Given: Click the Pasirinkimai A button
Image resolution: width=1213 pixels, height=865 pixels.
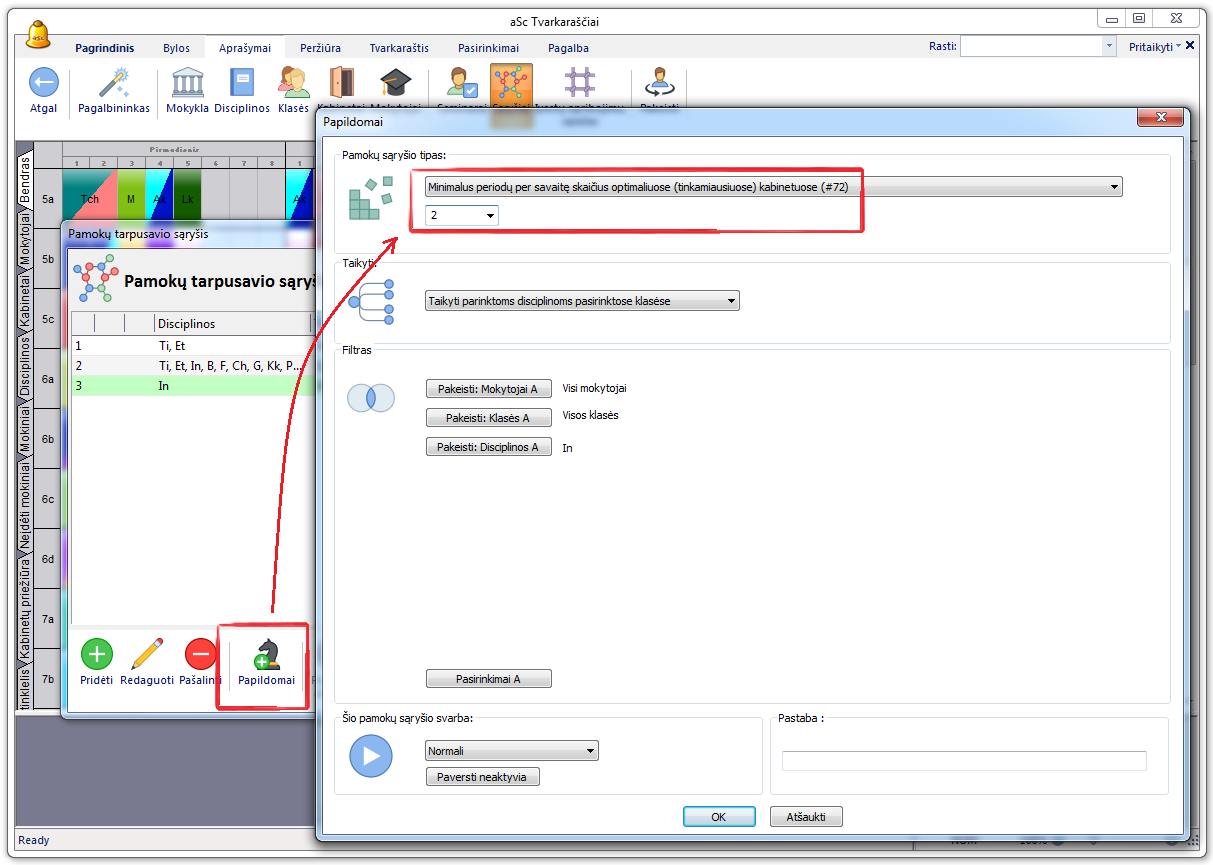Looking at the screenshot, I should pyautogui.click(x=489, y=679).
